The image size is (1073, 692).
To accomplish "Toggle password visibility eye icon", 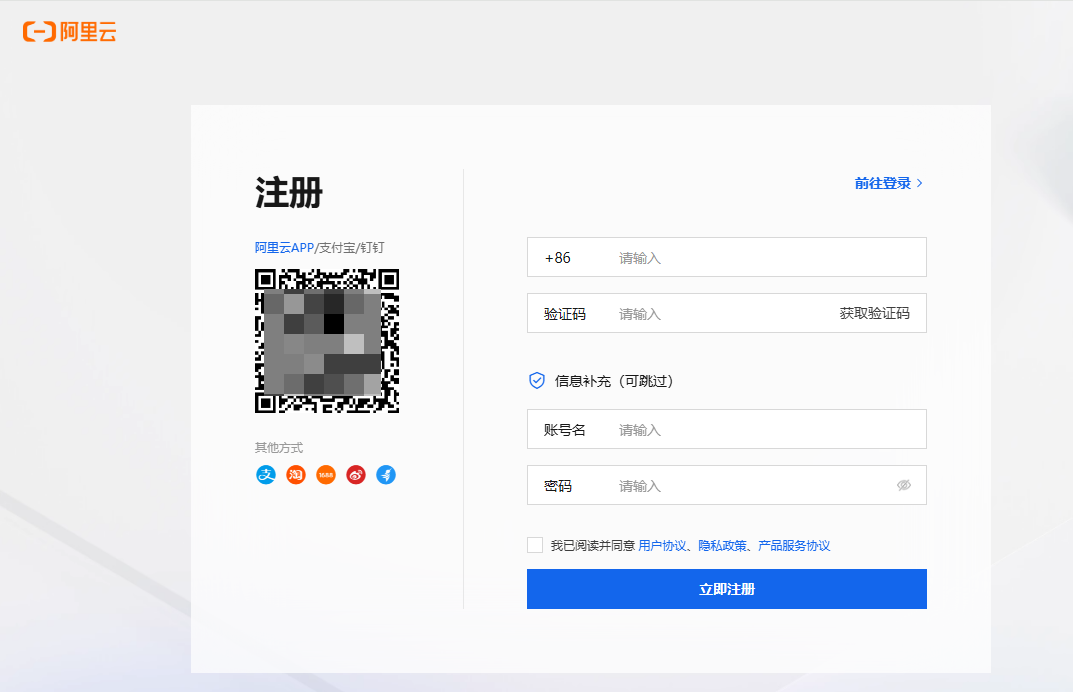I will click(x=904, y=485).
